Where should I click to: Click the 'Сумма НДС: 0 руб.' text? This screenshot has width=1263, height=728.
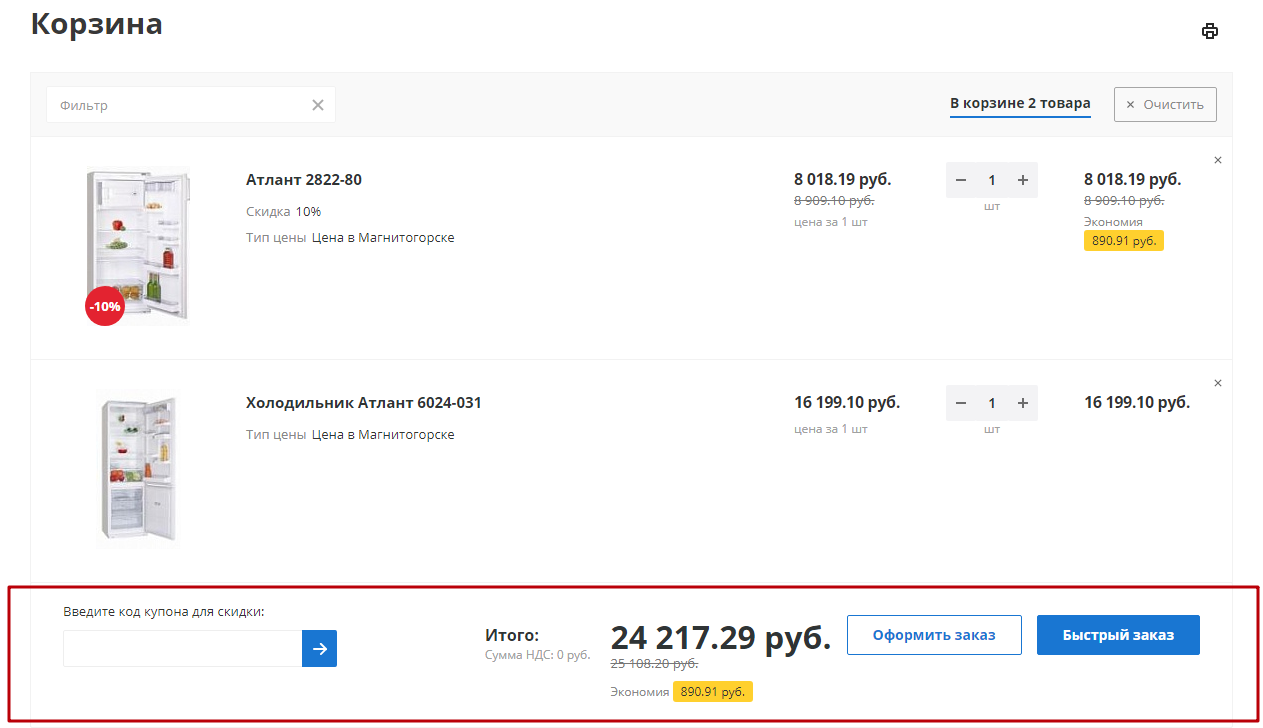tap(538, 656)
